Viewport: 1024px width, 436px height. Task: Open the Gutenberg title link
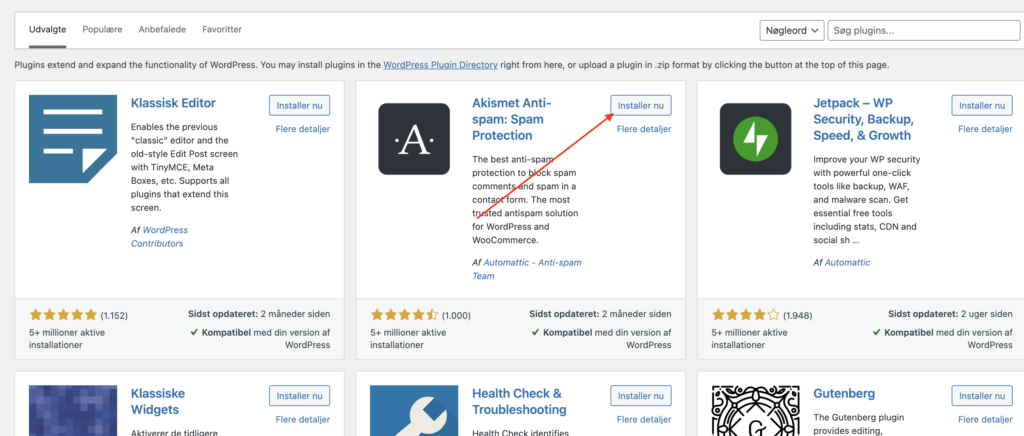pyautogui.click(x=844, y=394)
